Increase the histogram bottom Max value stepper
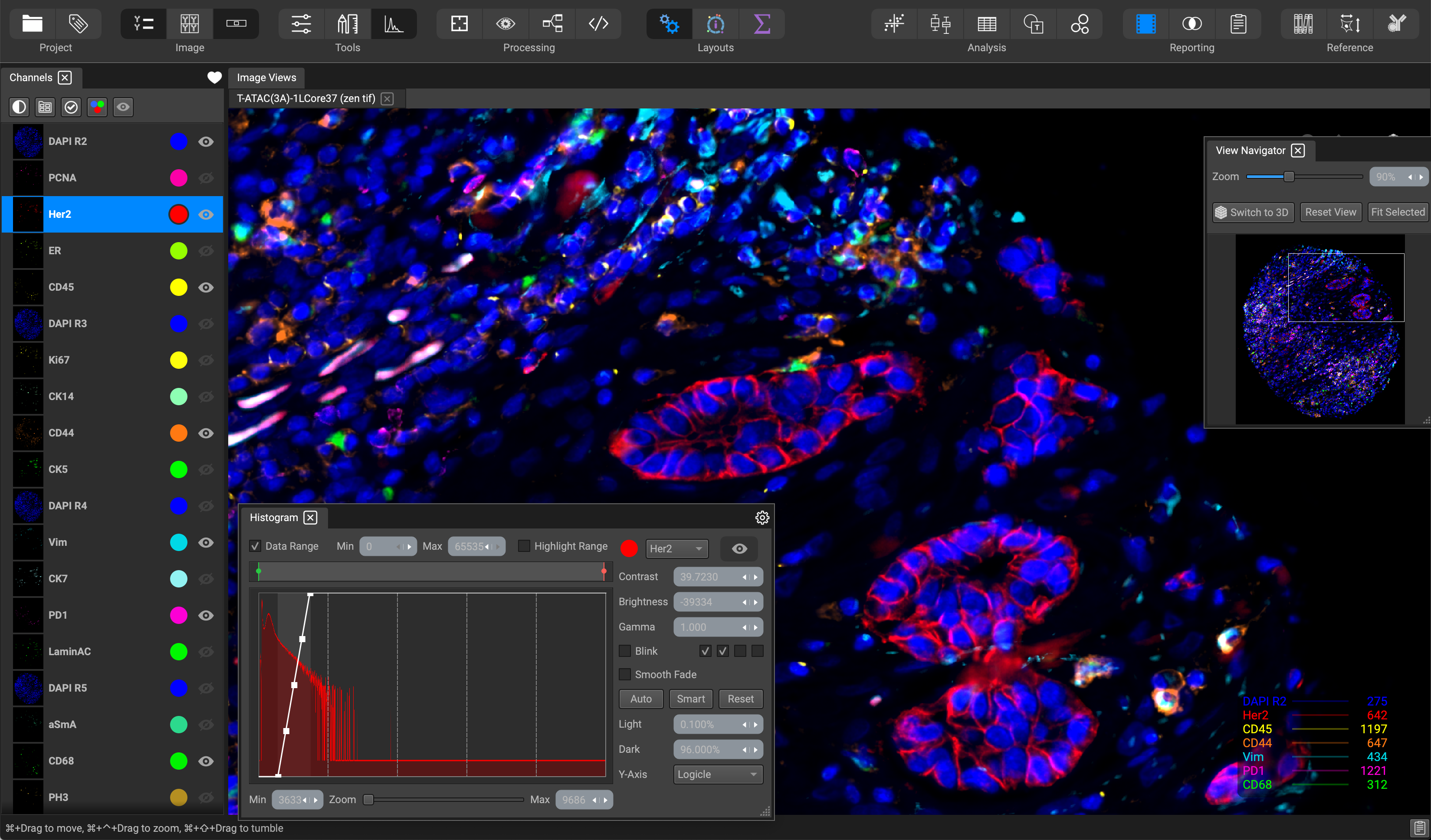The image size is (1431, 840). 605,800
